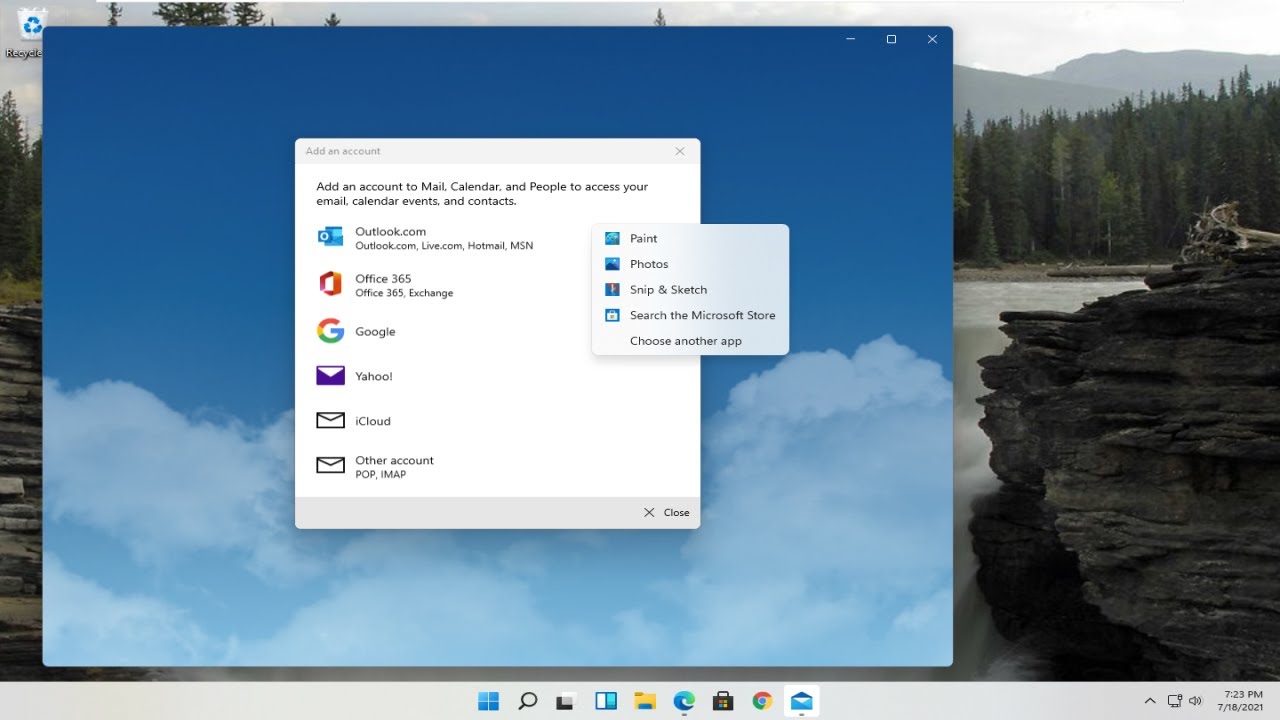Click the Close button in the dialog footer
Image resolution: width=1280 pixels, height=720 pixels.
(x=666, y=512)
